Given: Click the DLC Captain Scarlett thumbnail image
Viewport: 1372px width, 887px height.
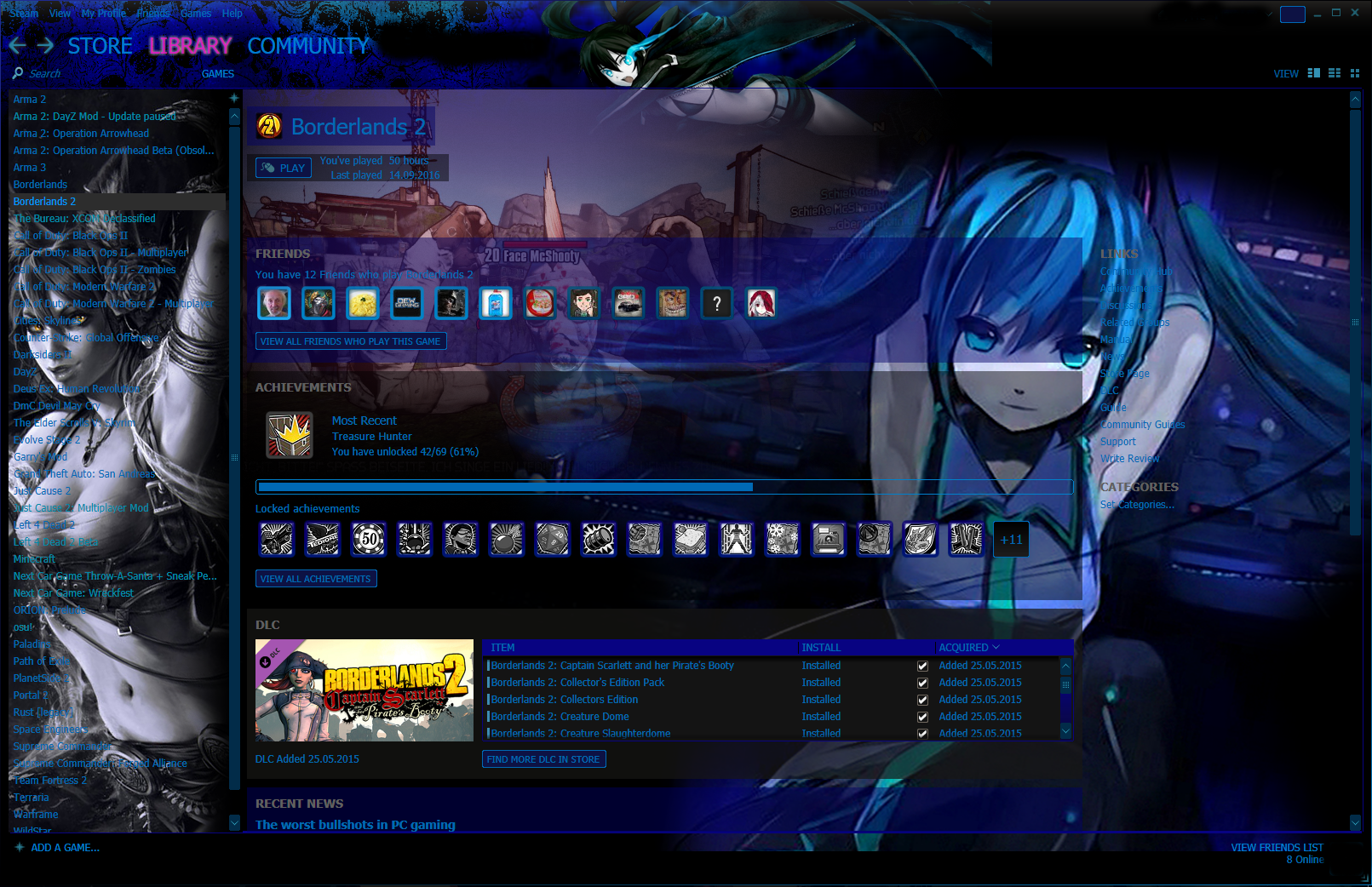Looking at the screenshot, I should coord(365,690).
